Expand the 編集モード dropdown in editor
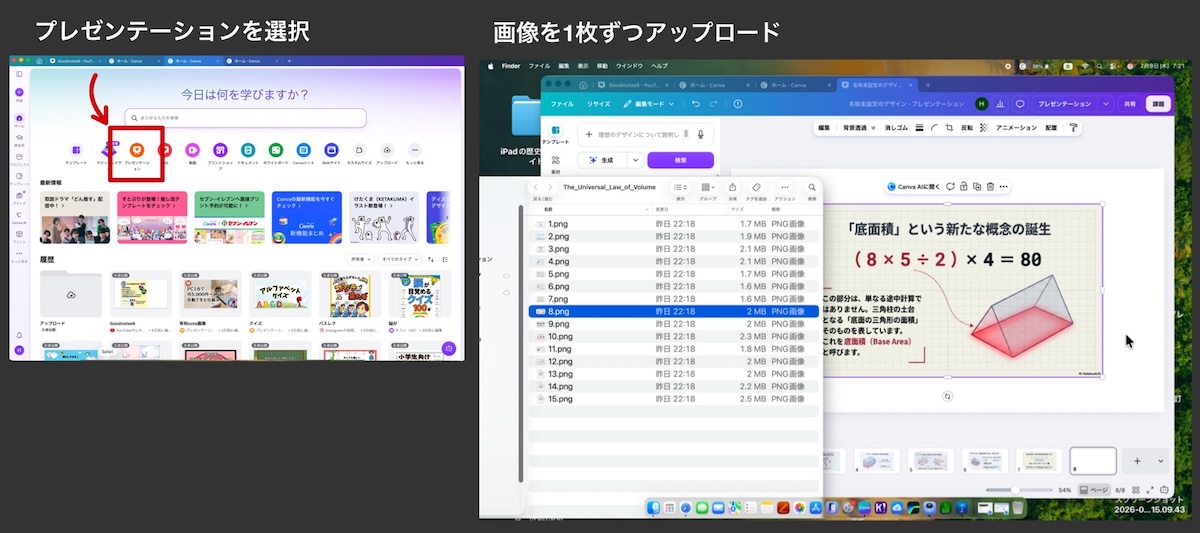 coord(647,103)
